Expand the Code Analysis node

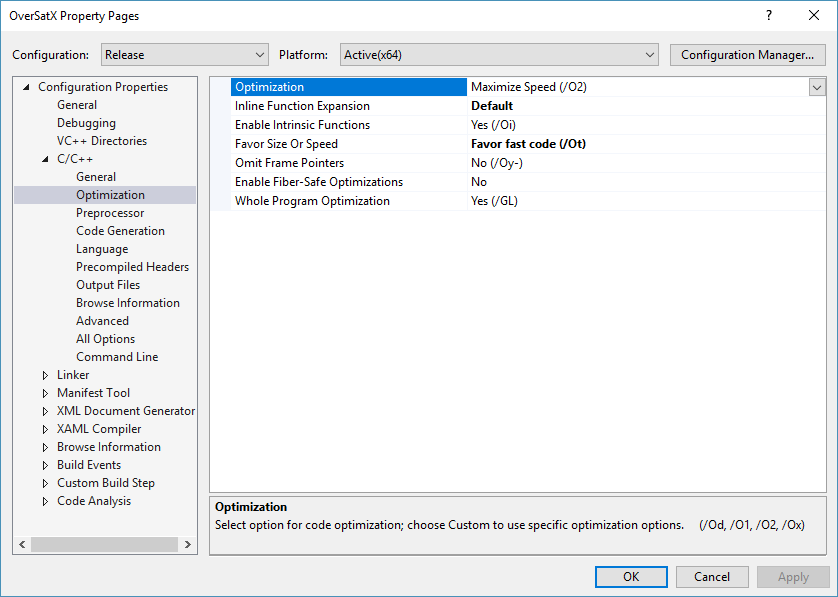point(45,501)
